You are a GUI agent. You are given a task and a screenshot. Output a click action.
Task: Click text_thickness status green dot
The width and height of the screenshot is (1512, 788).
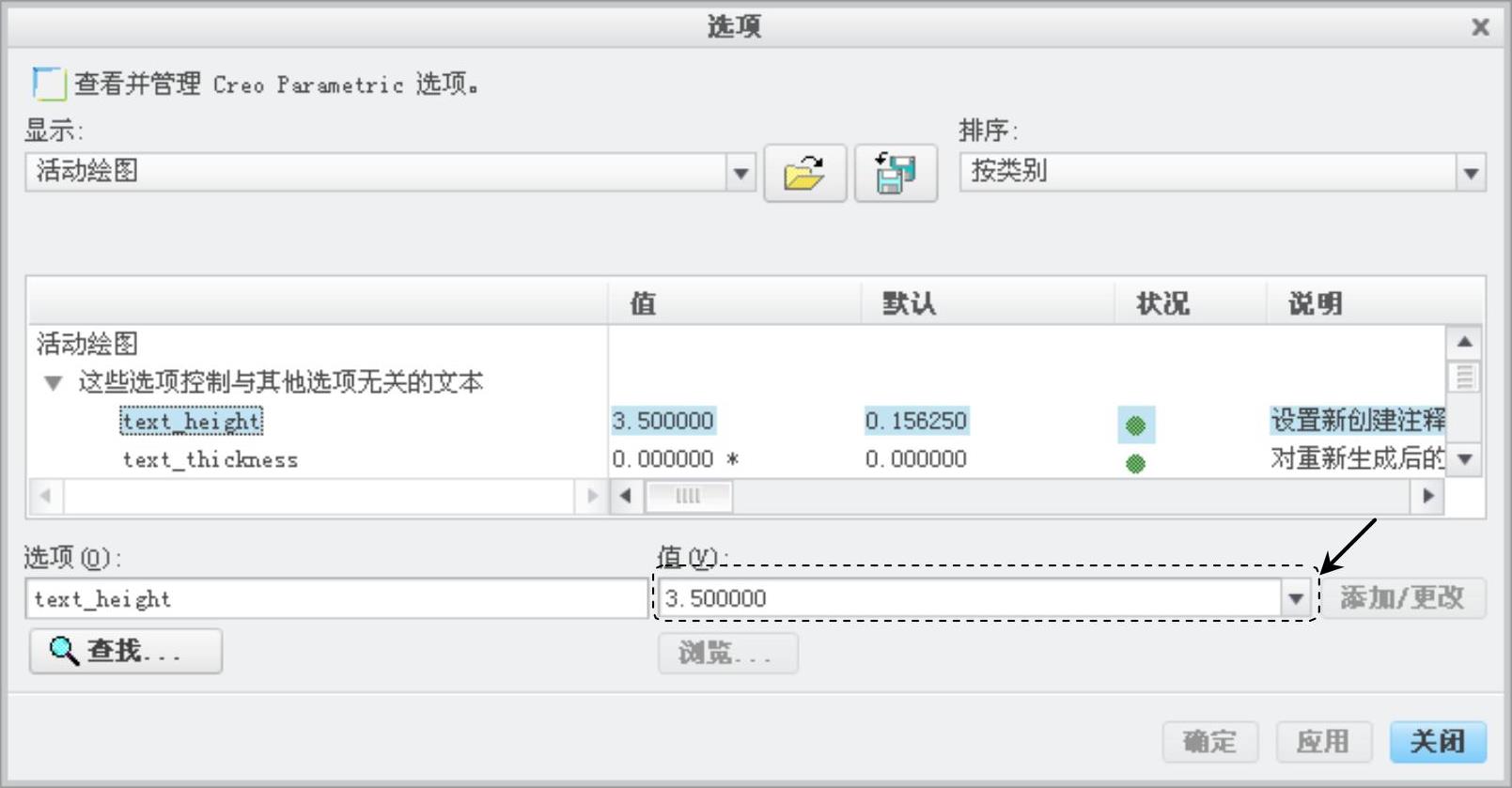pyautogui.click(x=1135, y=463)
